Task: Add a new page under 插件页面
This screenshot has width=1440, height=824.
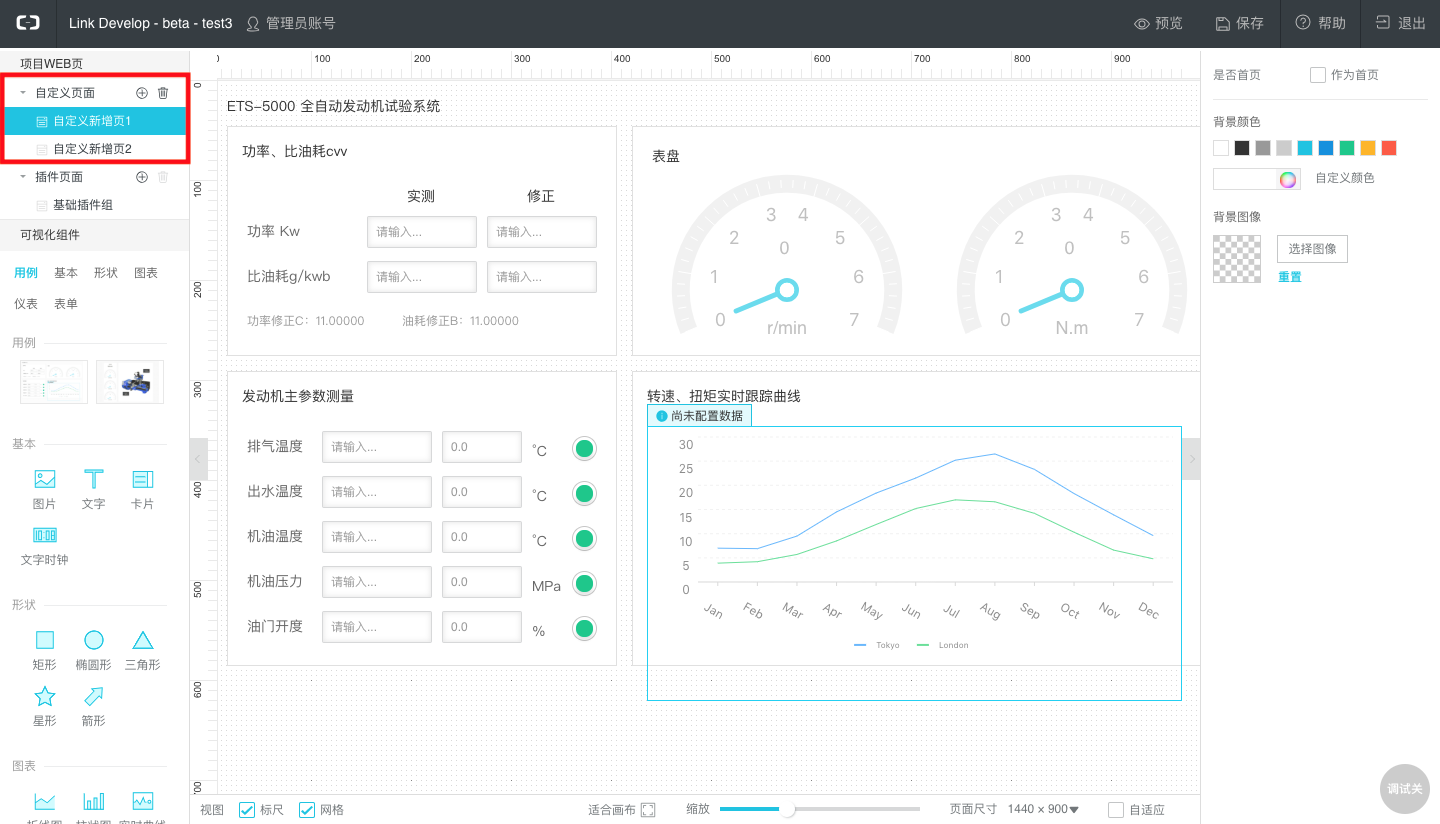Action: point(142,177)
